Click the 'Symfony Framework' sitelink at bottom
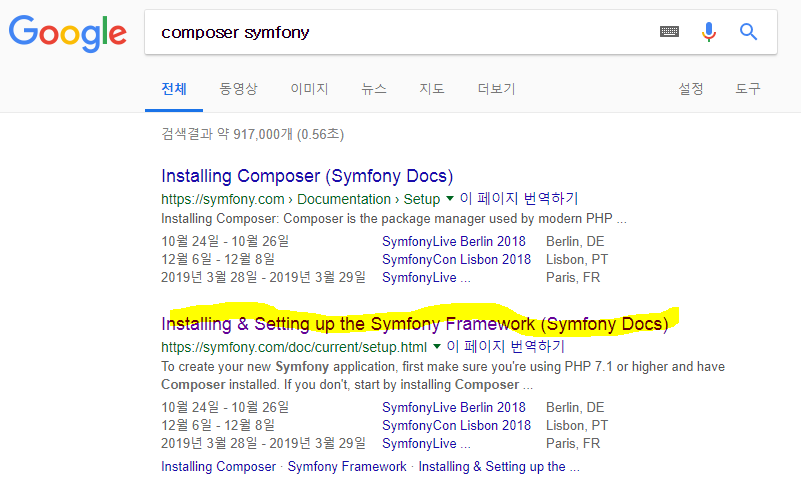 pyautogui.click(x=347, y=466)
